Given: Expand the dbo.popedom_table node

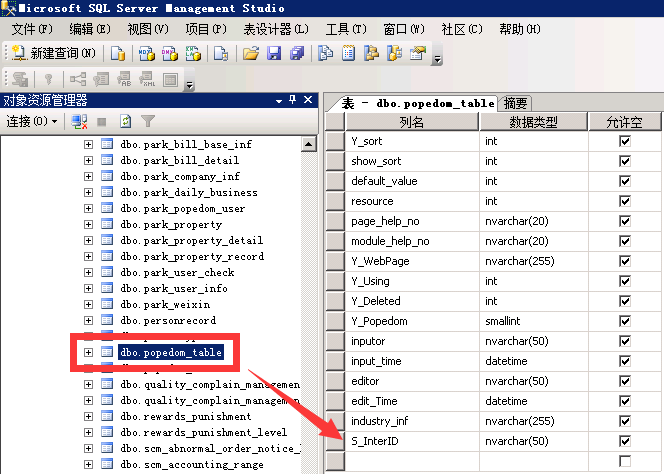Looking at the screenshot, I should pos(88,352).
